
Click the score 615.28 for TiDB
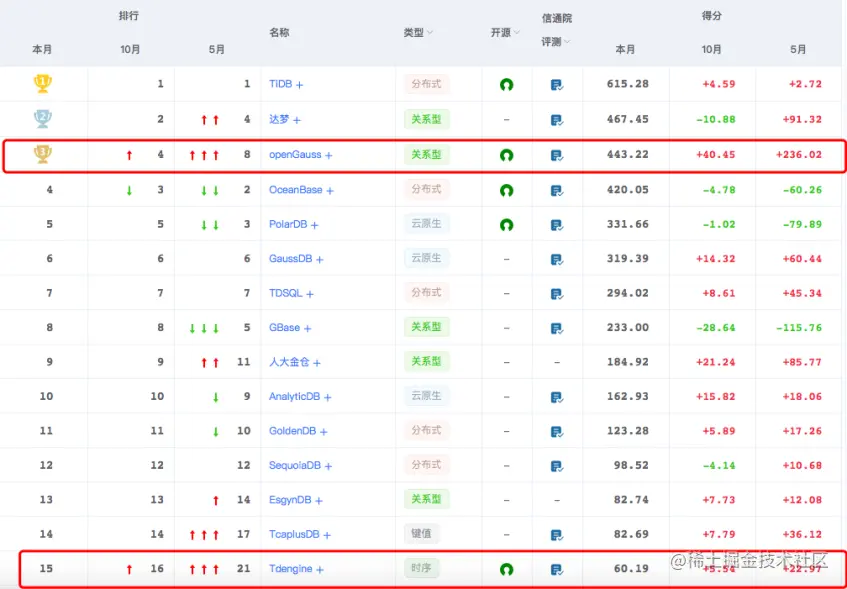coord(628,84)
